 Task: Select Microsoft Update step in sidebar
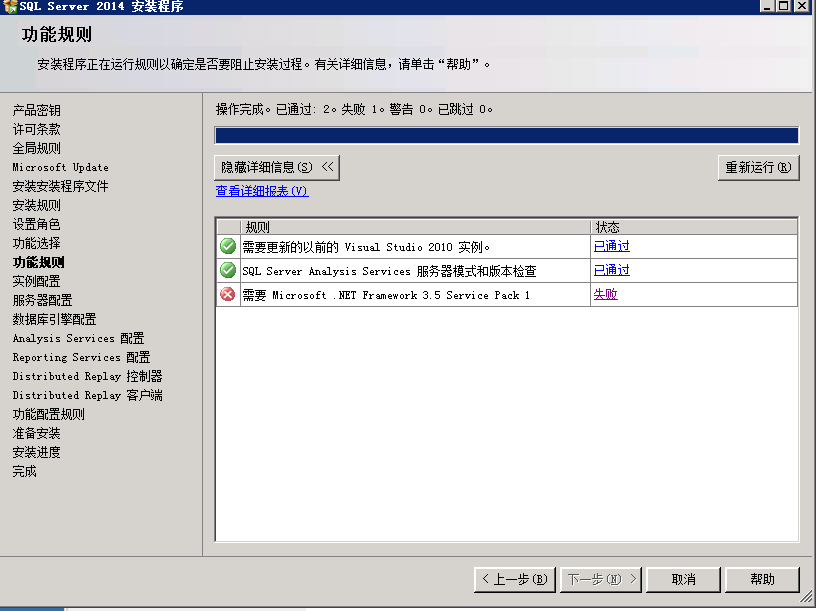coord(60,167)
